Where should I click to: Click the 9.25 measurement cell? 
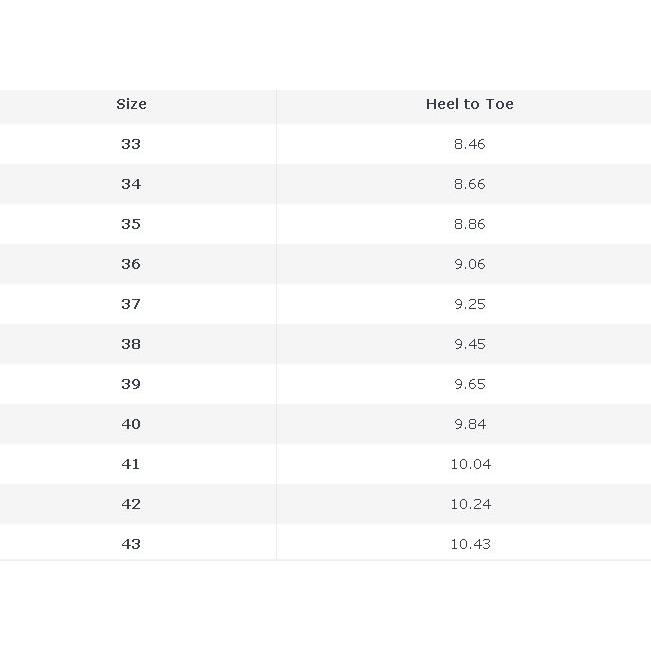[x=469, y=304]
